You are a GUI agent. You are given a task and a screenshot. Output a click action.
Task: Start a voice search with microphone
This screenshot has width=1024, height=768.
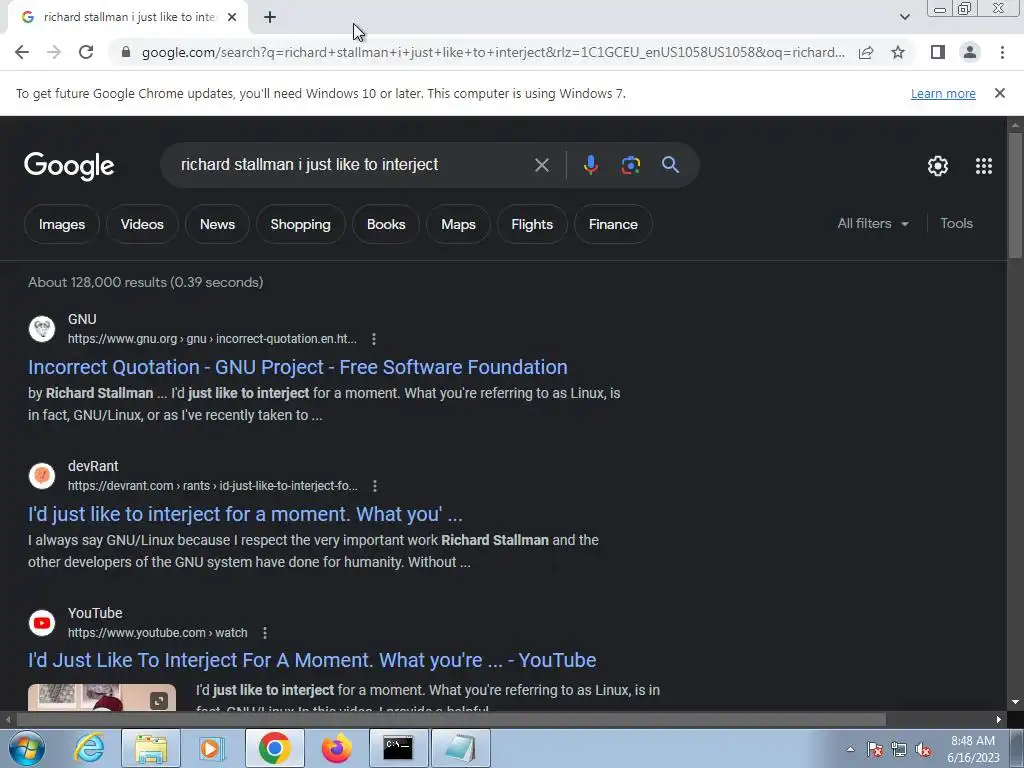pyautogui.click(x=590, y=165)
